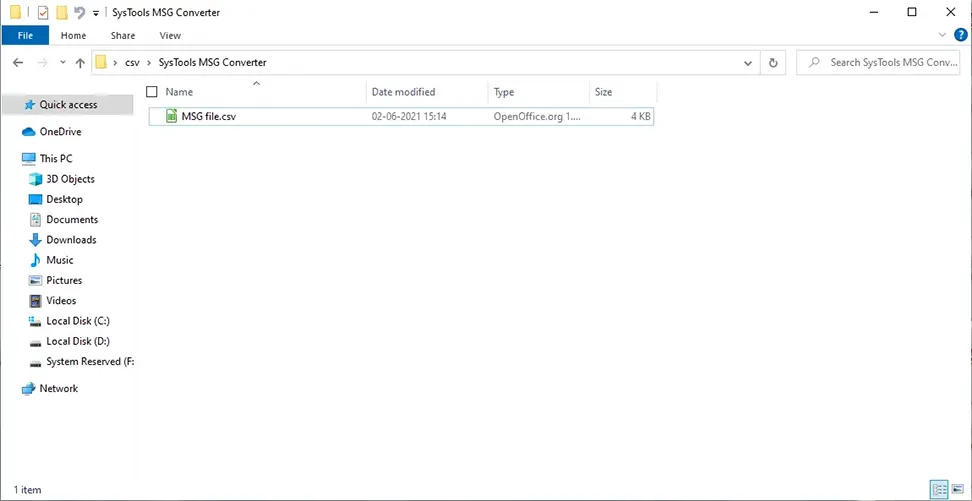Open System Reserved drive
The width and height of the screenshot is (972, 501).
(89, 361)
